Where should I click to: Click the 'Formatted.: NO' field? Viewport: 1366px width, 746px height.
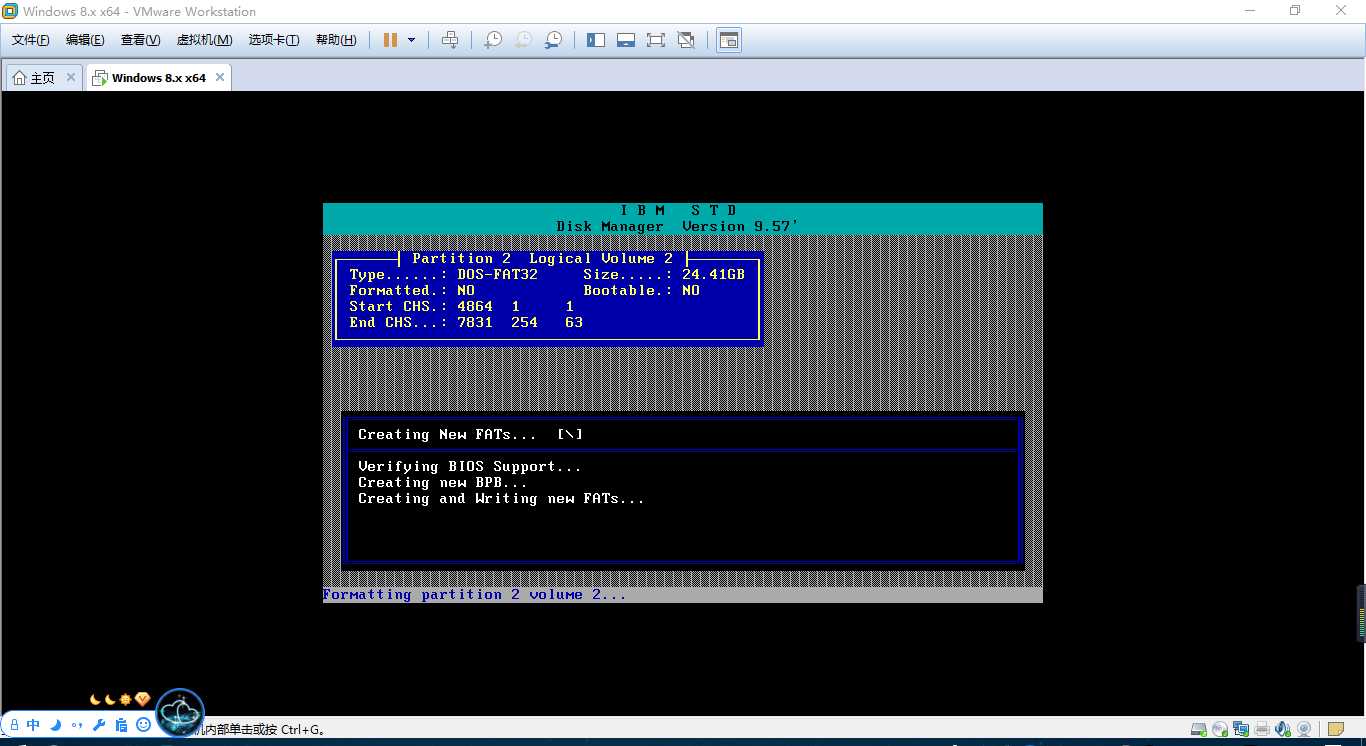tap(411, 291)
